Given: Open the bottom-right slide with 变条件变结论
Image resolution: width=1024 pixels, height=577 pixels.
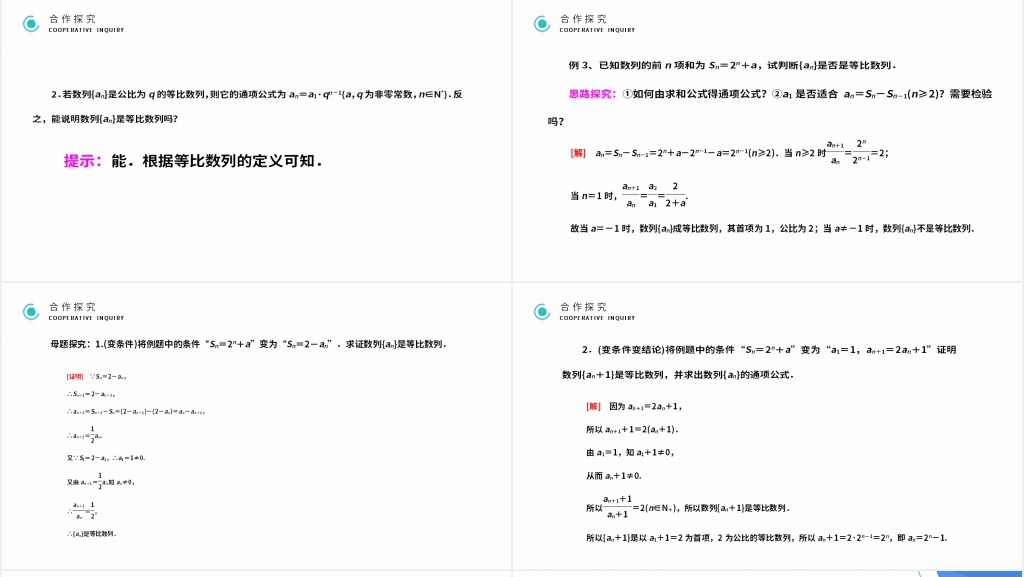Looking at the screenshot, I should pyautogui.click(x=767, y=426).
